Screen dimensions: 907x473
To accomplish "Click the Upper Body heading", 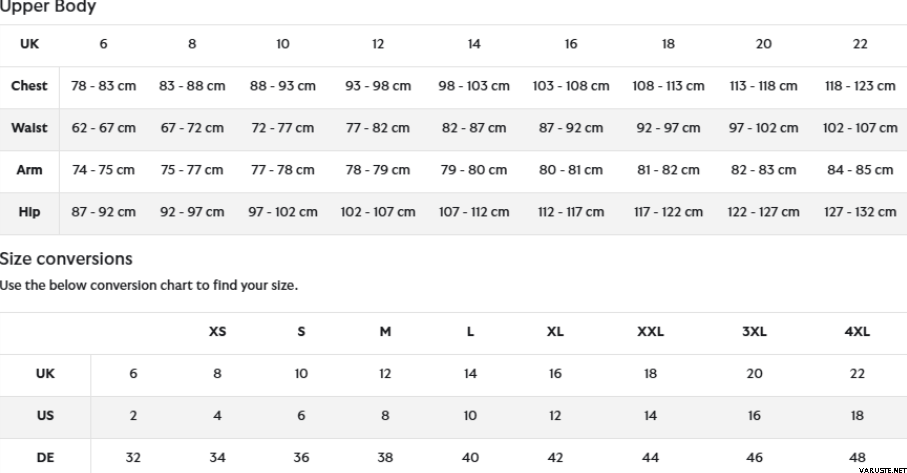I will pos(48,7).
